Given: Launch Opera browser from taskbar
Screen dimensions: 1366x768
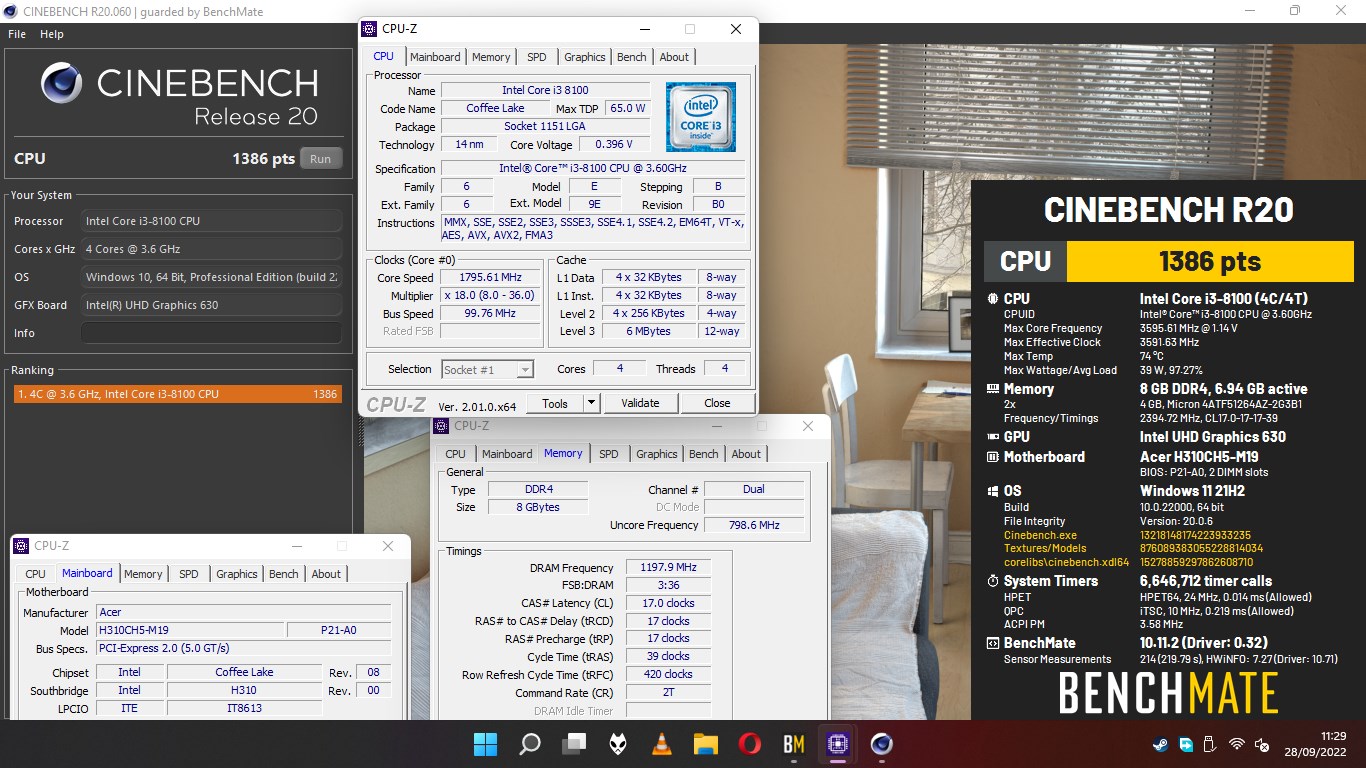Looking at the screenshot, I should [750, 744].
